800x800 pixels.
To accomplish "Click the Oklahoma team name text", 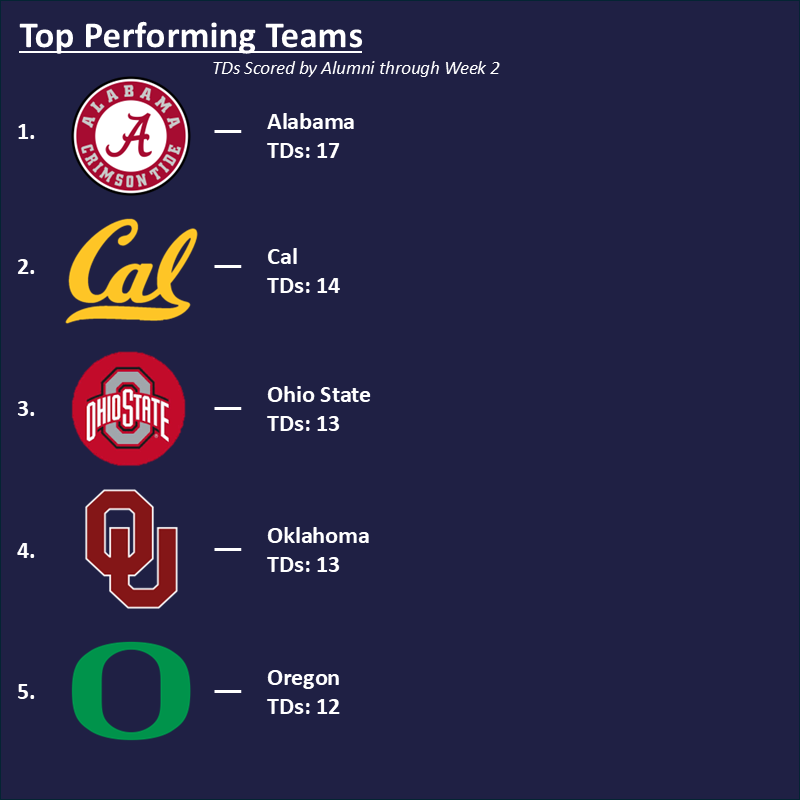I will 318,536.
